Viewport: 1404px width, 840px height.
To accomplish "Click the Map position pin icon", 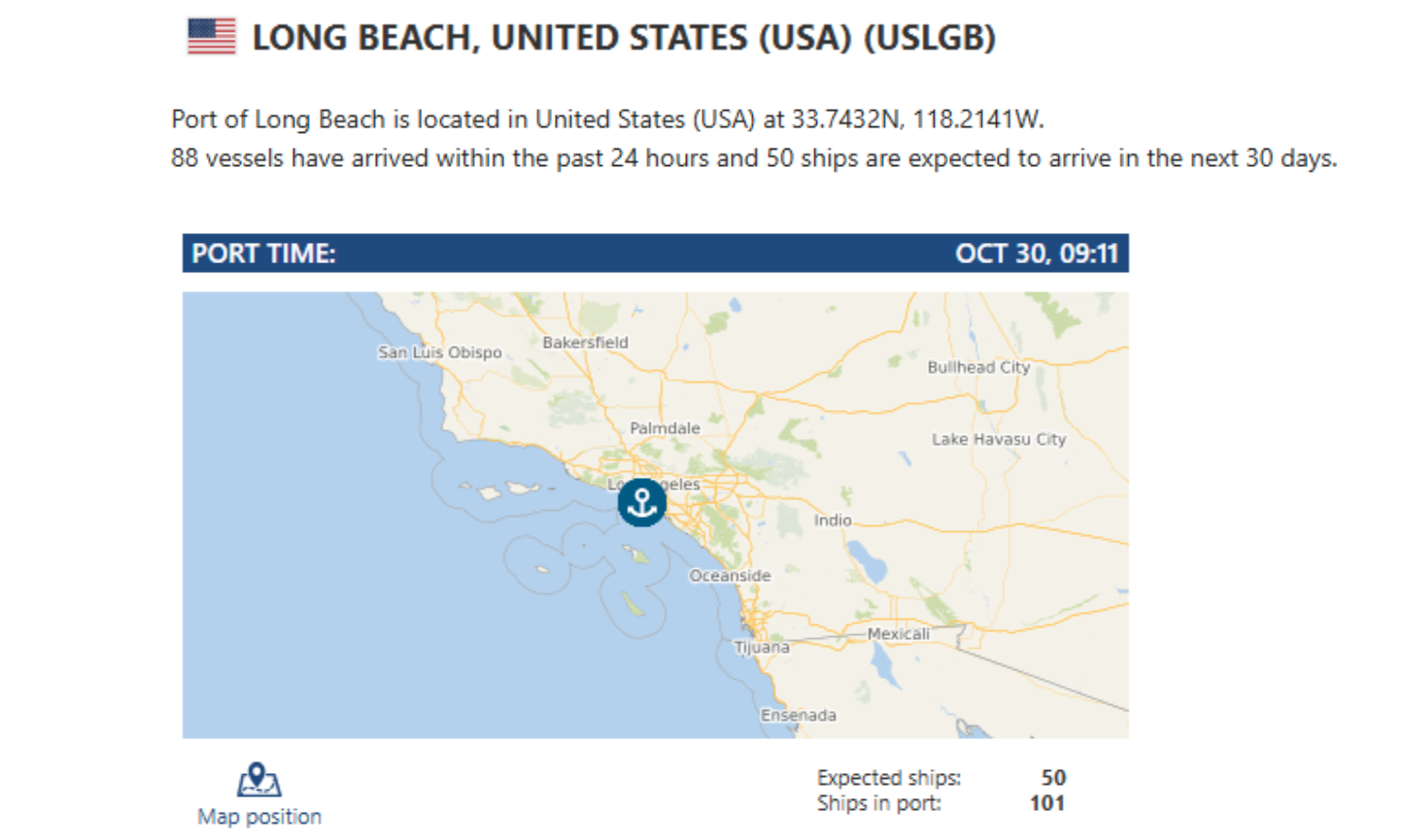I will (258, 779).
